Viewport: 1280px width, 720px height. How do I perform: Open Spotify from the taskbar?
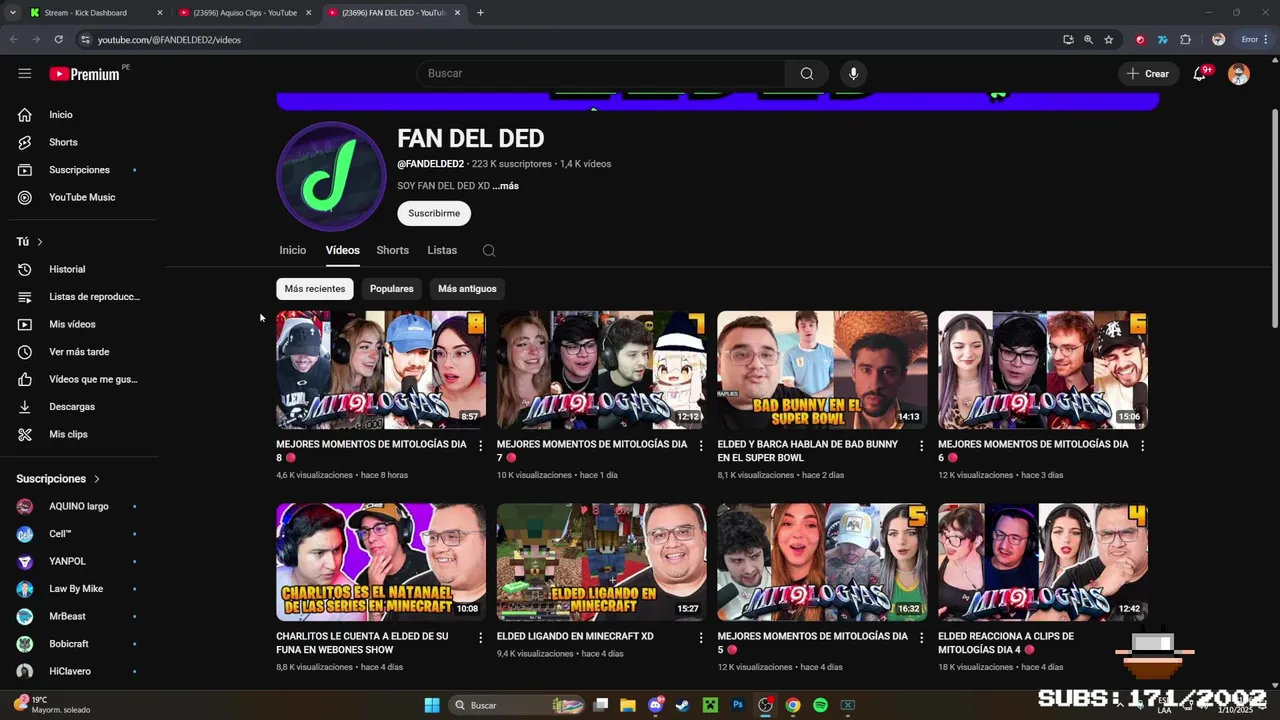coord(820,705)
